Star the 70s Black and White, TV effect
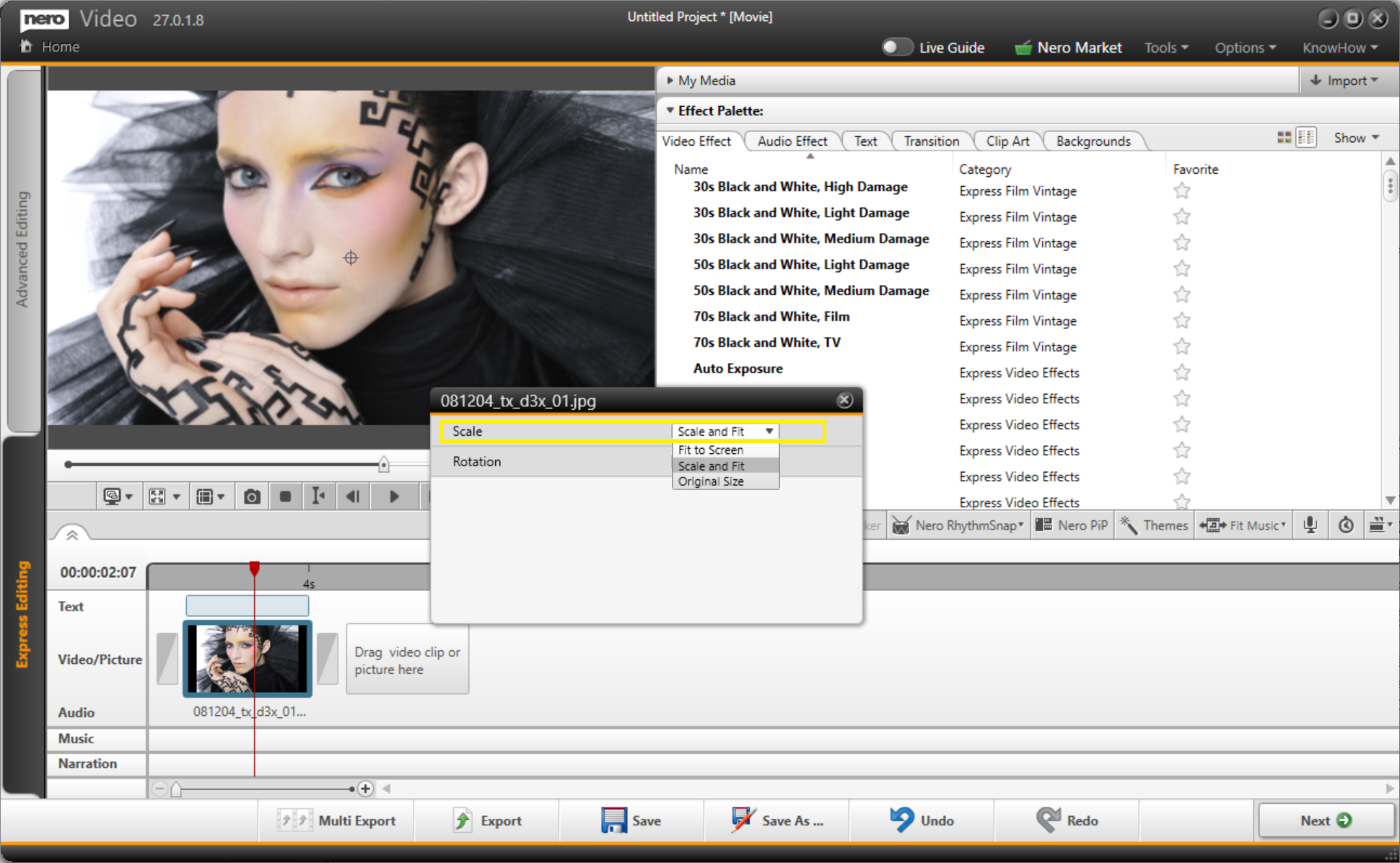Viewport: 1400px width, 863px height. click(x=1181, y=347)
